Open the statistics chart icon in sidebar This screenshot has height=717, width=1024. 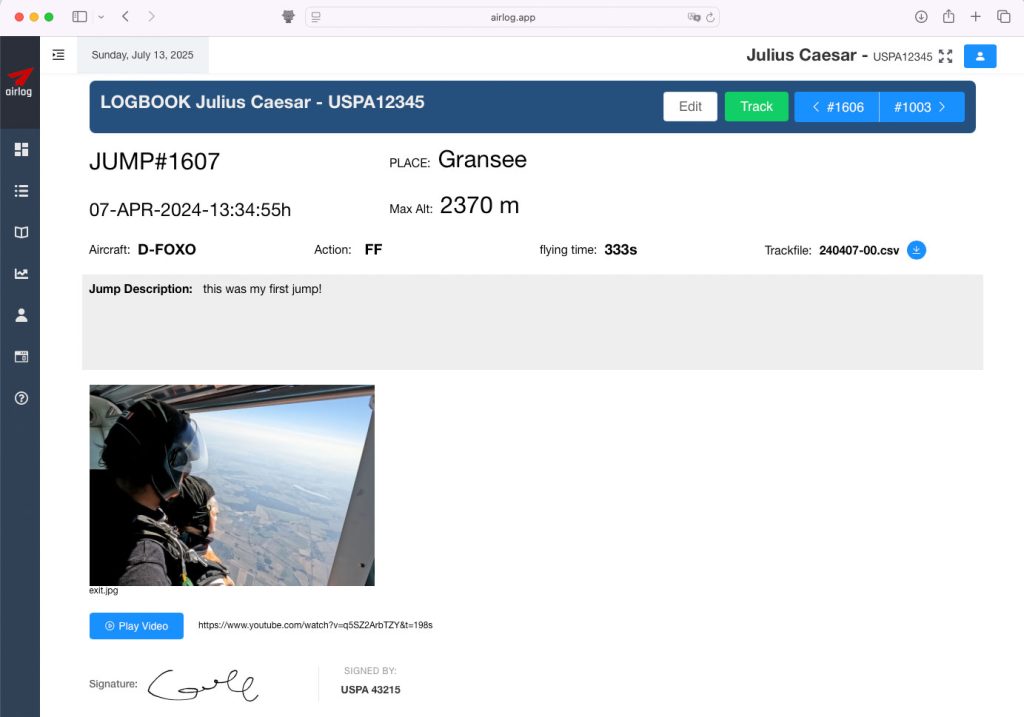(x=21, y=273)
